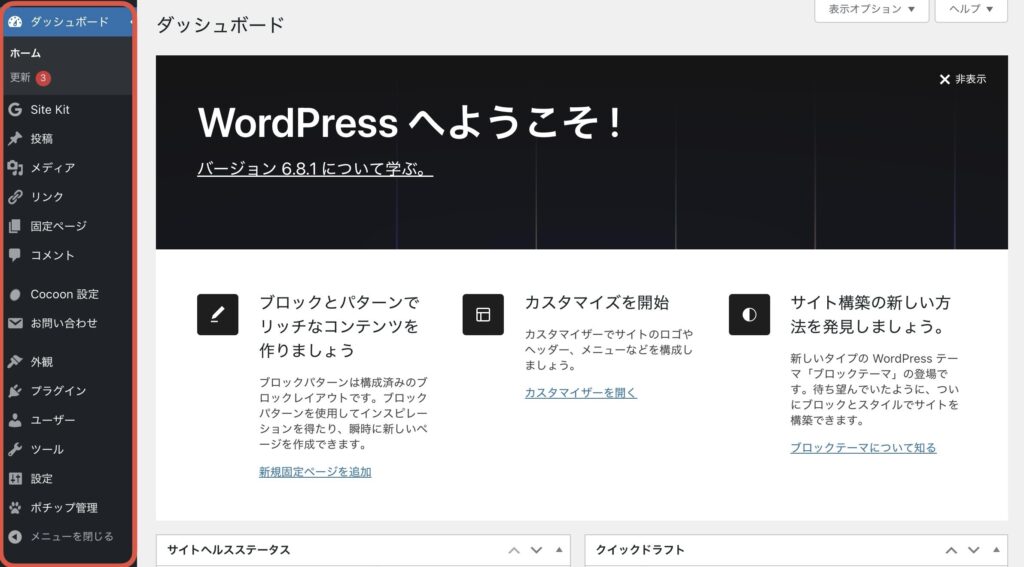This screenshot has height=567, width=1024.
Task: Click the WordPress へようこそ！ heading
Action: [409, 122]
